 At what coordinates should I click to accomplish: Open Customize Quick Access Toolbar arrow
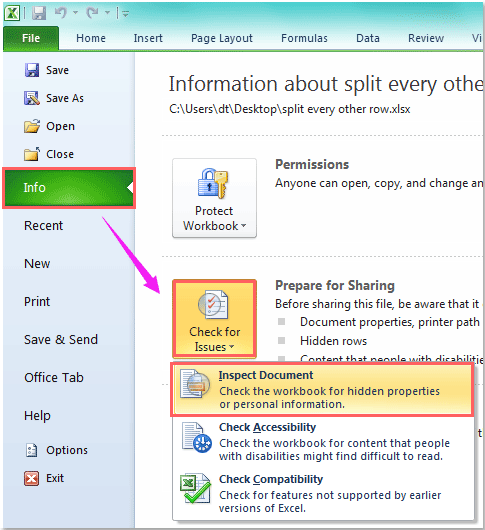pyautogui.click(x=125, y=14)
